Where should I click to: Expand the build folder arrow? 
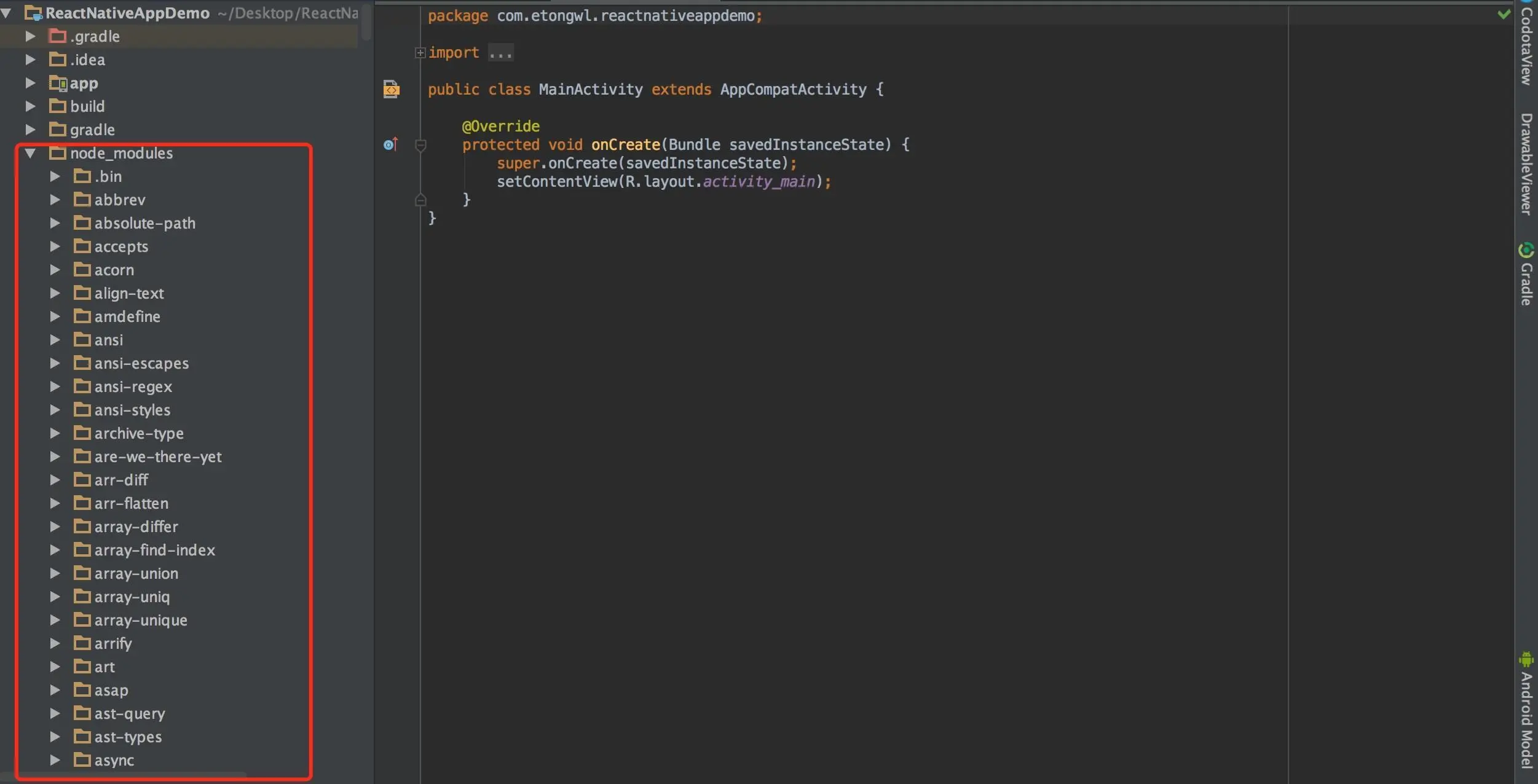tap(30, 106)
